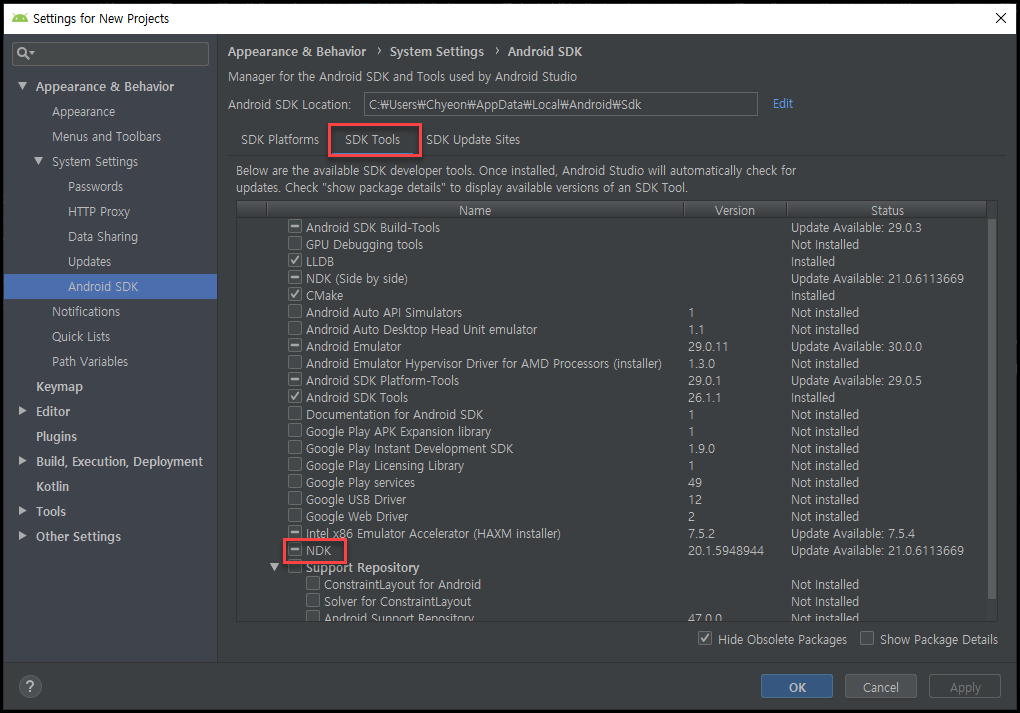This screenshot has height=713, width=1020.
Task: Uncheck Android SDK Tools checkbox
Action: [295, 397]
